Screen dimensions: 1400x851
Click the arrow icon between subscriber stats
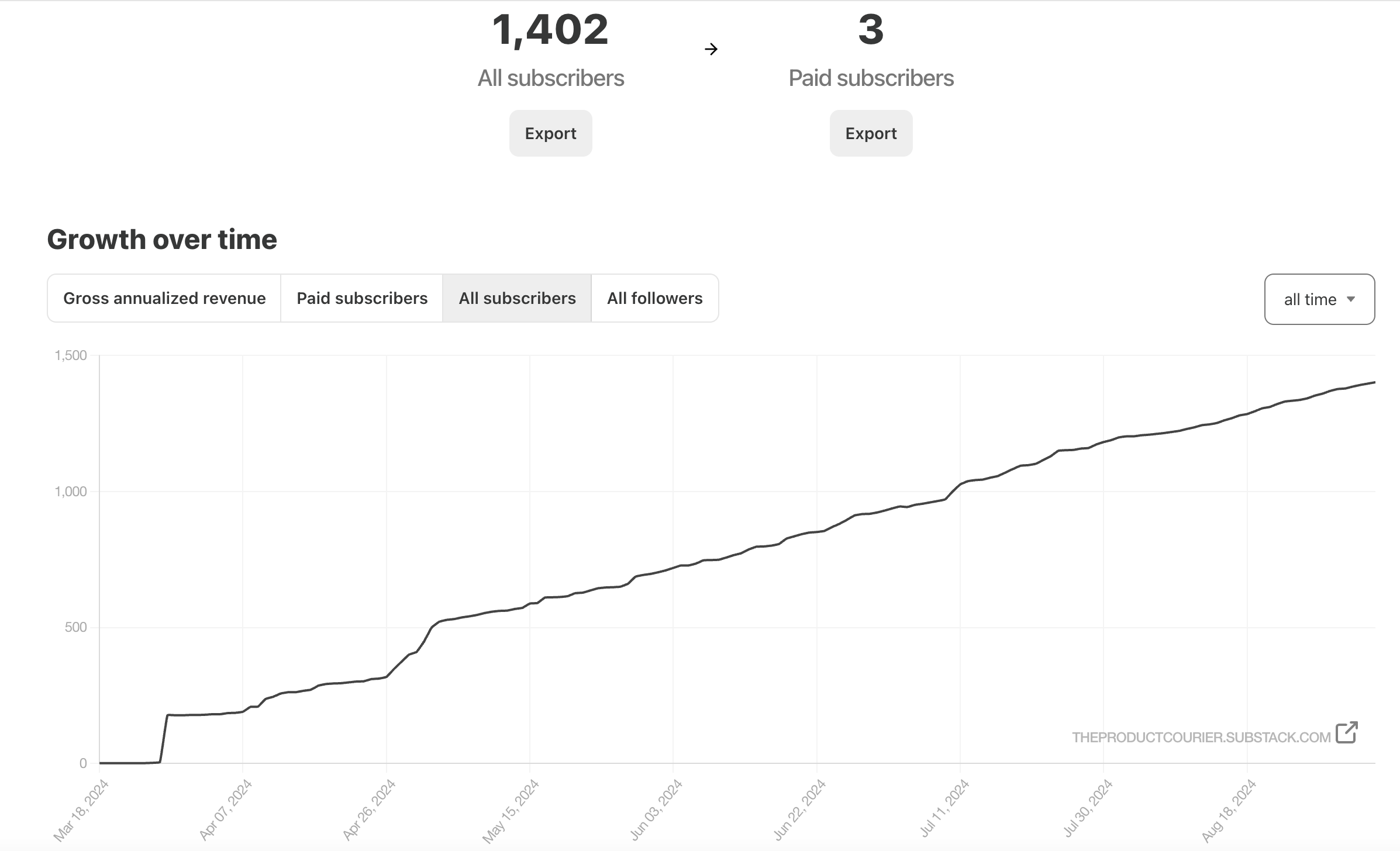(712, 49)
